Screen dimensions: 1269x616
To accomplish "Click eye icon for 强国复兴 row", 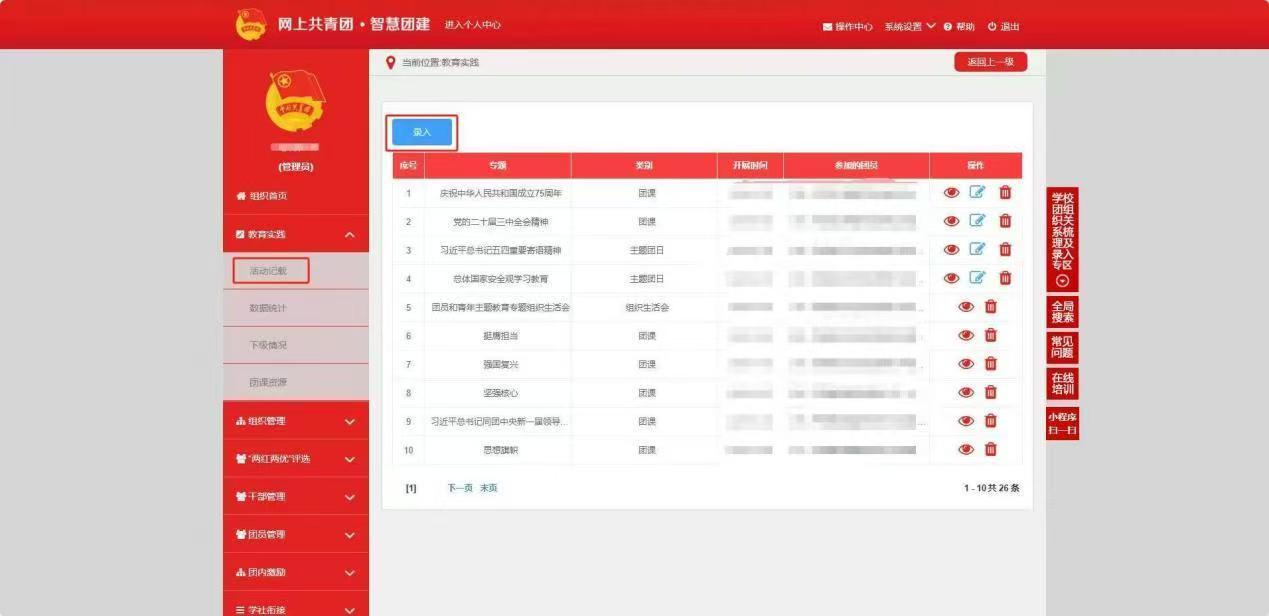I will pos(966,364).
